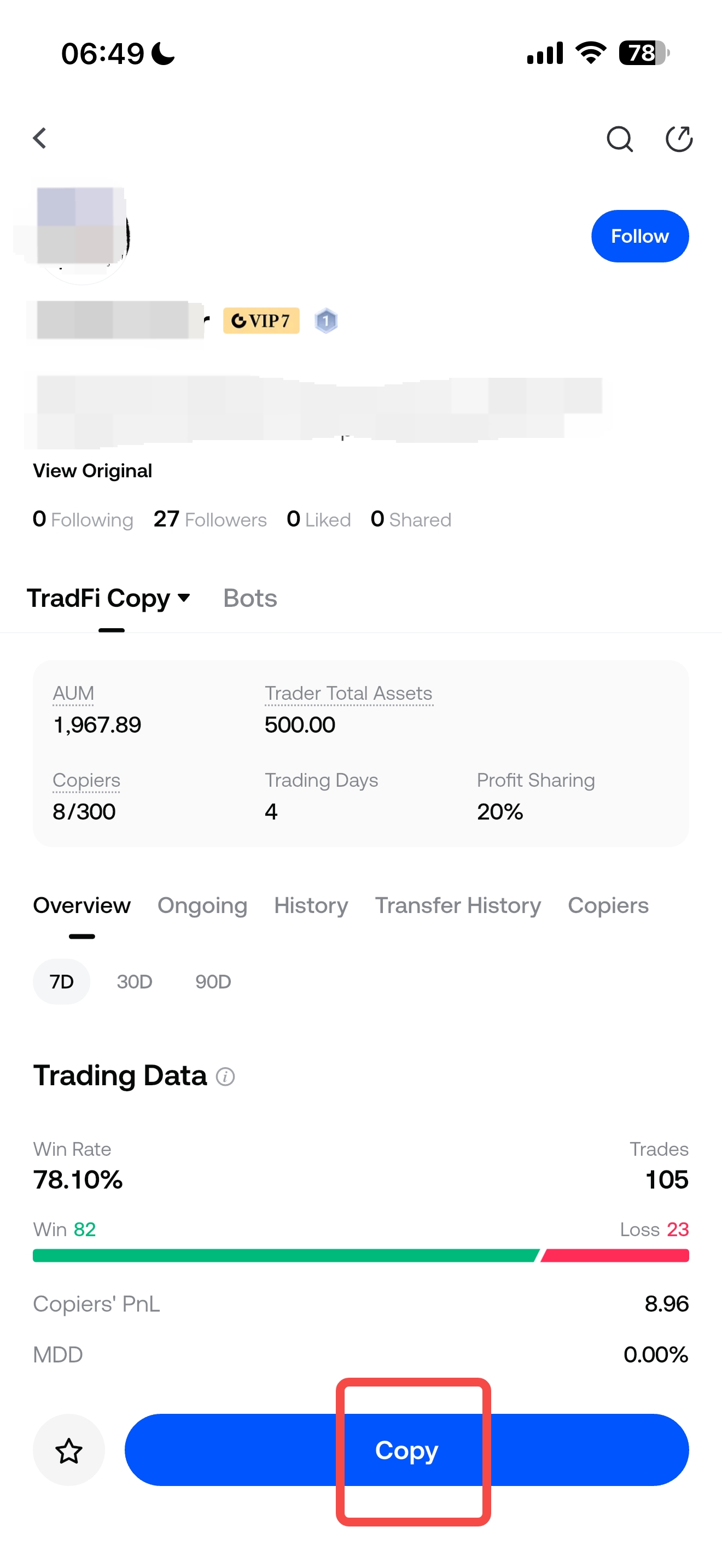Image resolution: width=722 pixels, height=1568 pixels.
Task: Switch to the Bots tab
Action: coord(250,598)
